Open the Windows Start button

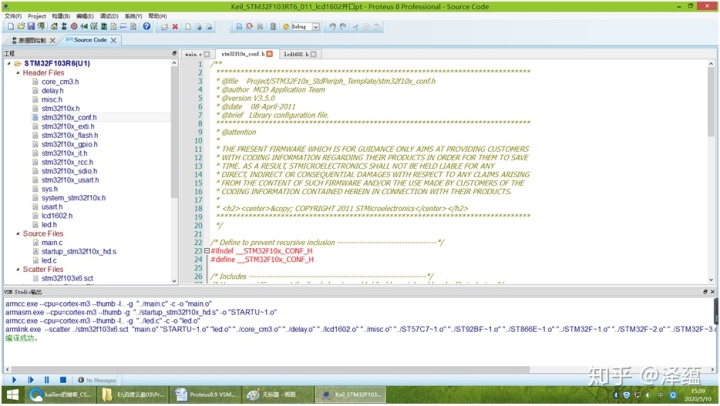coord(13,395)
